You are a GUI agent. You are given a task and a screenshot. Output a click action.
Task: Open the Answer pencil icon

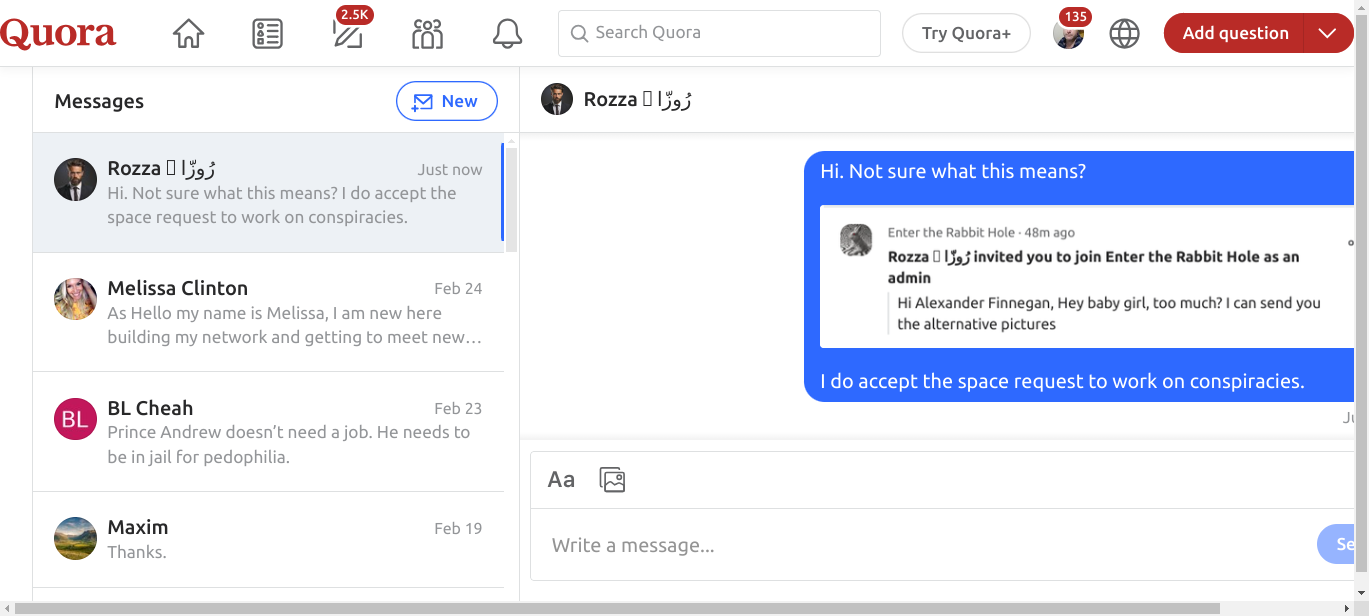point(348,33)
